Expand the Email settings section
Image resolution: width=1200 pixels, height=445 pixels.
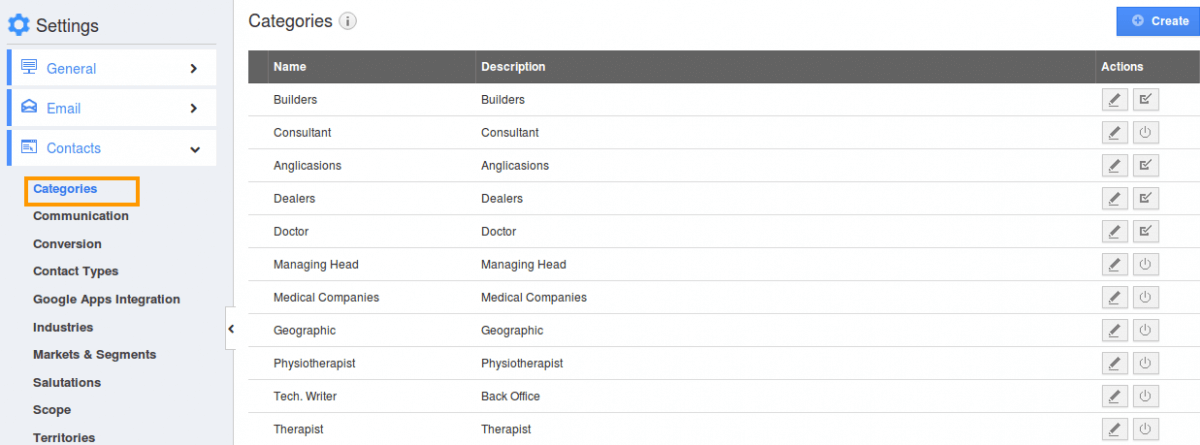[x=111, y=108]
